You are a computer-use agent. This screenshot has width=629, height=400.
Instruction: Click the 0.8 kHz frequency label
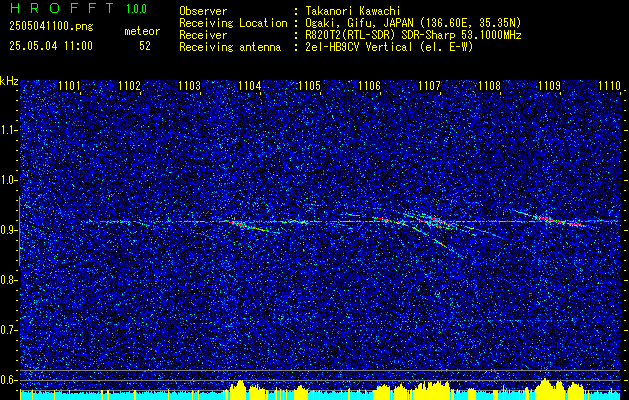tap(9, 280)
